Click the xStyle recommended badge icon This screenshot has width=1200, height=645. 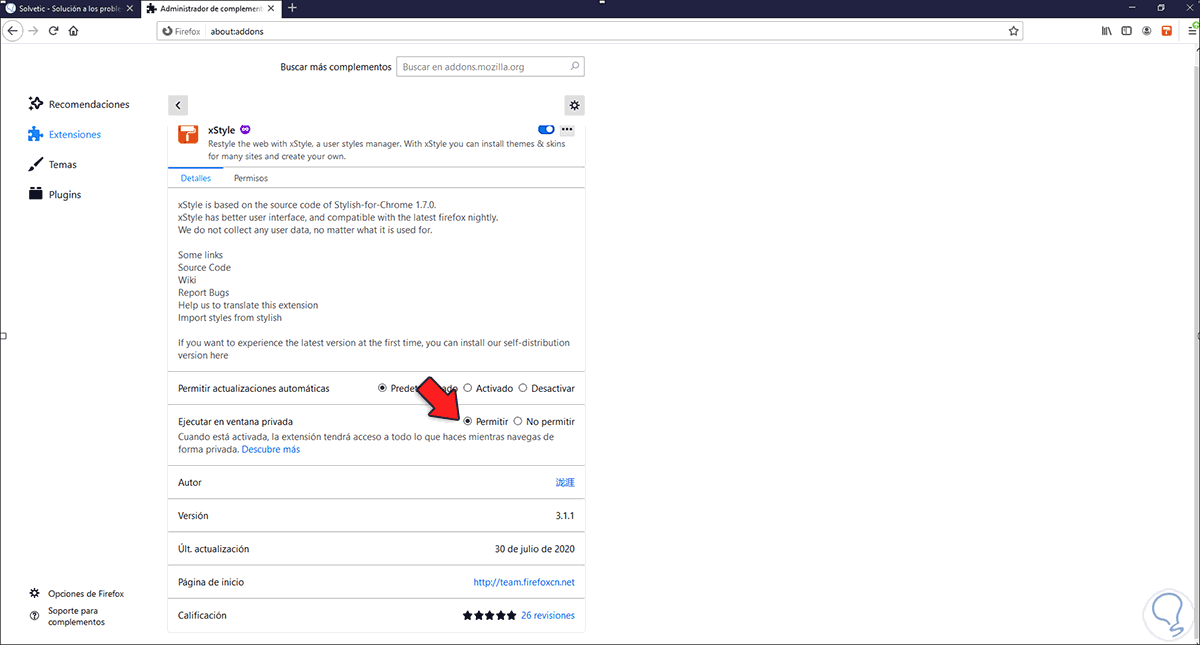(x=245, y=130)
